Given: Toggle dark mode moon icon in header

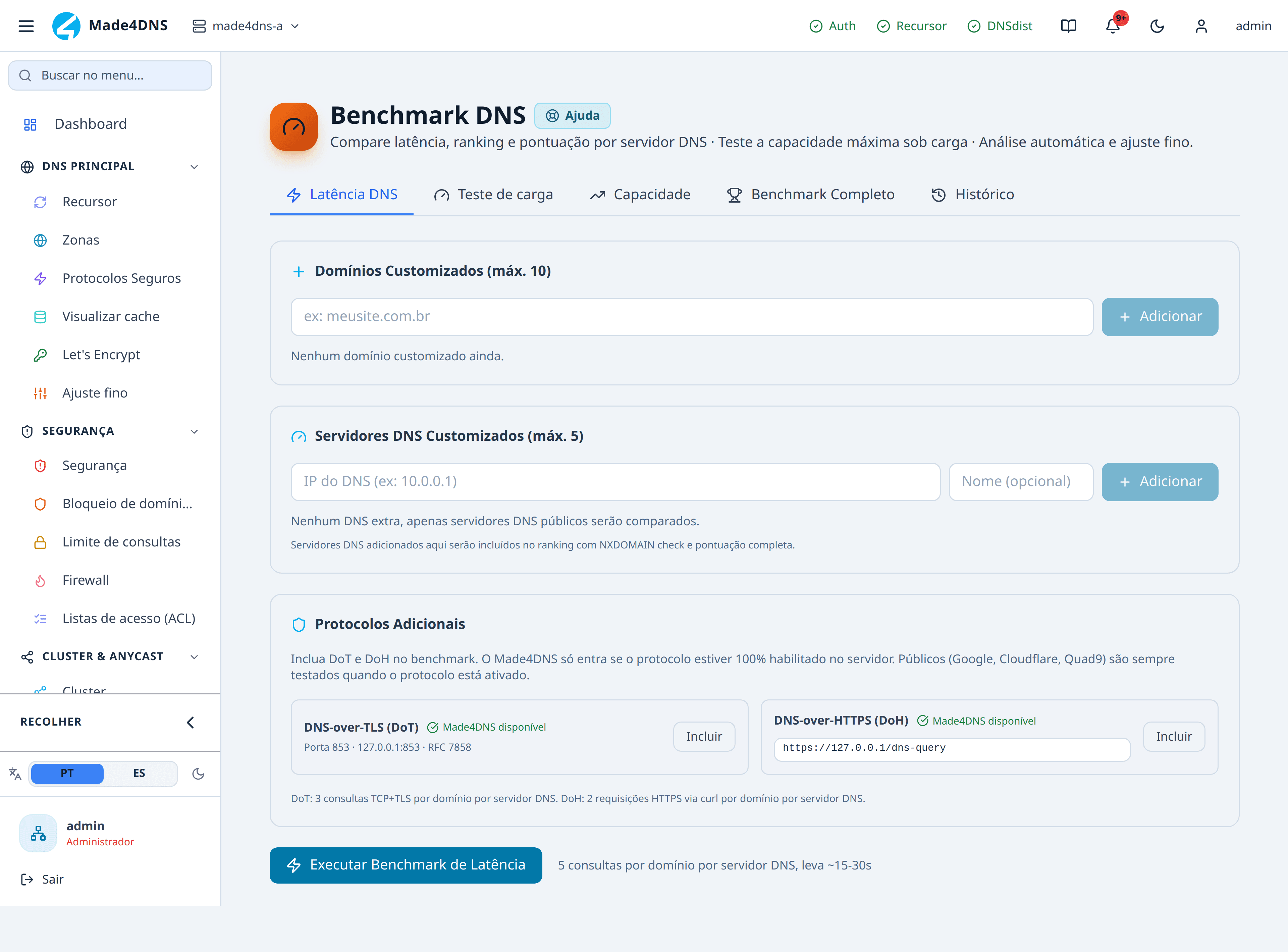Looking at the screenshot, I should tap(1157, 26).
